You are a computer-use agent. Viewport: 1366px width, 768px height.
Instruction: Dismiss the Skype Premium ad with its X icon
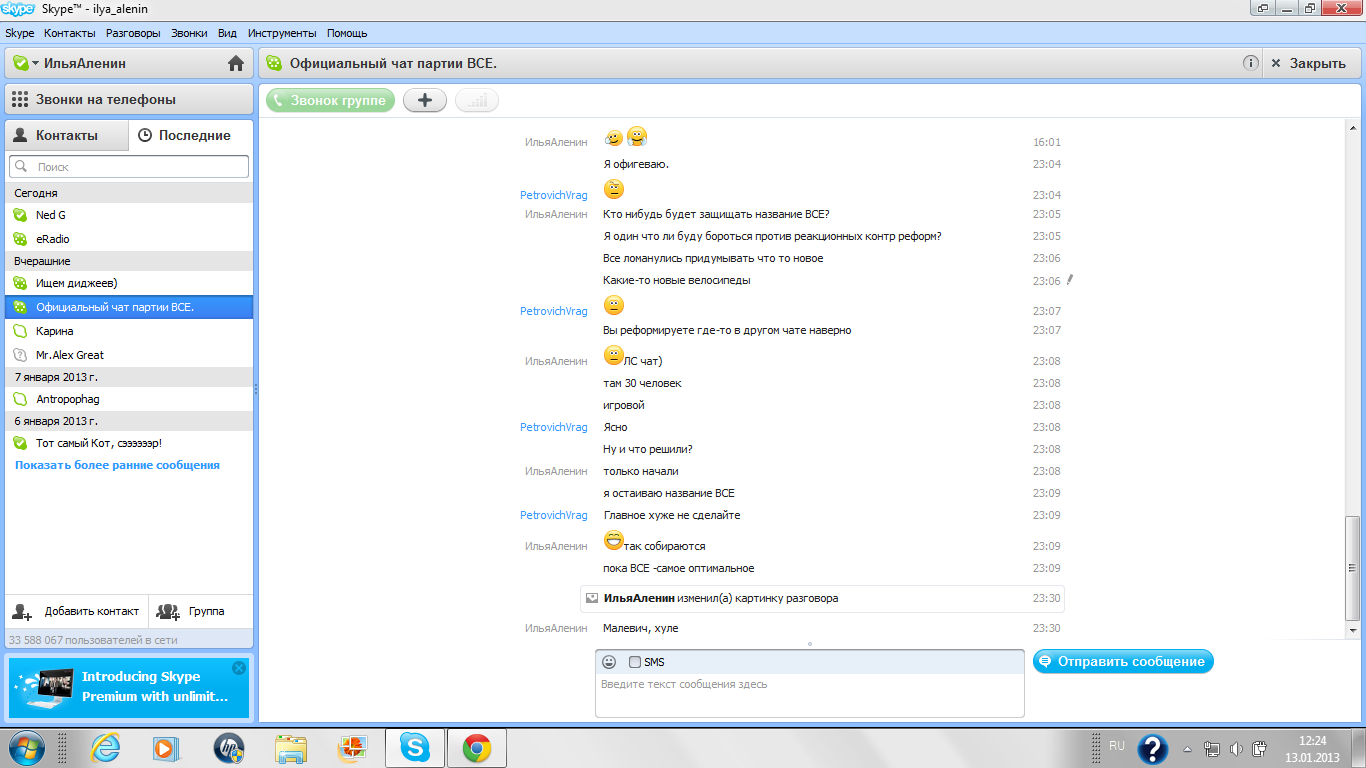click(238, 667)
